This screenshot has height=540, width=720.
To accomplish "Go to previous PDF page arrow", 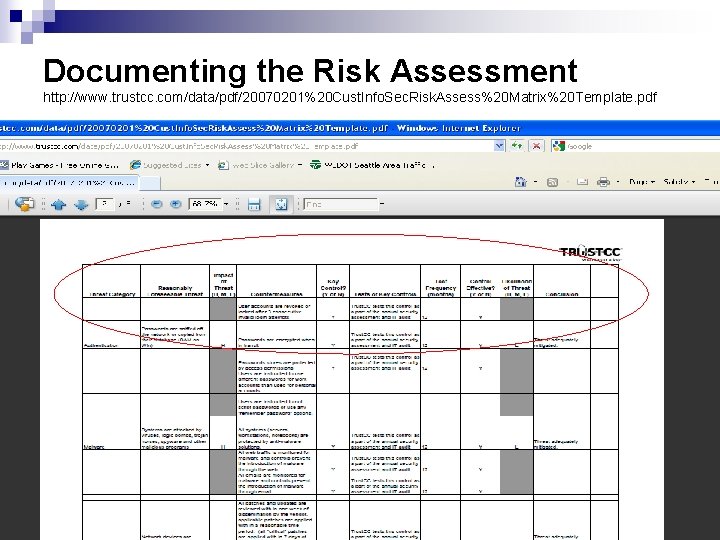I will [x=58, y=204].
